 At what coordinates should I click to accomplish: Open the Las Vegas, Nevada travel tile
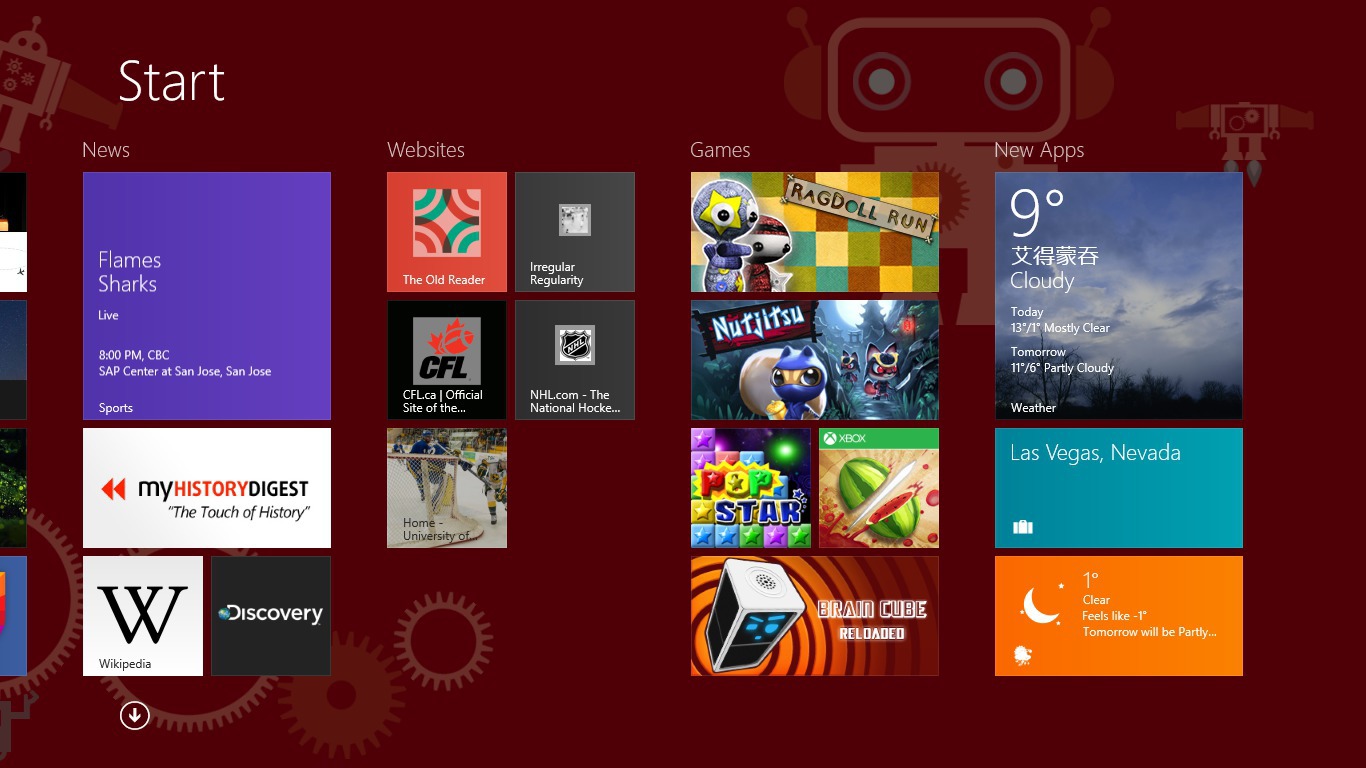pos(1119,488)
